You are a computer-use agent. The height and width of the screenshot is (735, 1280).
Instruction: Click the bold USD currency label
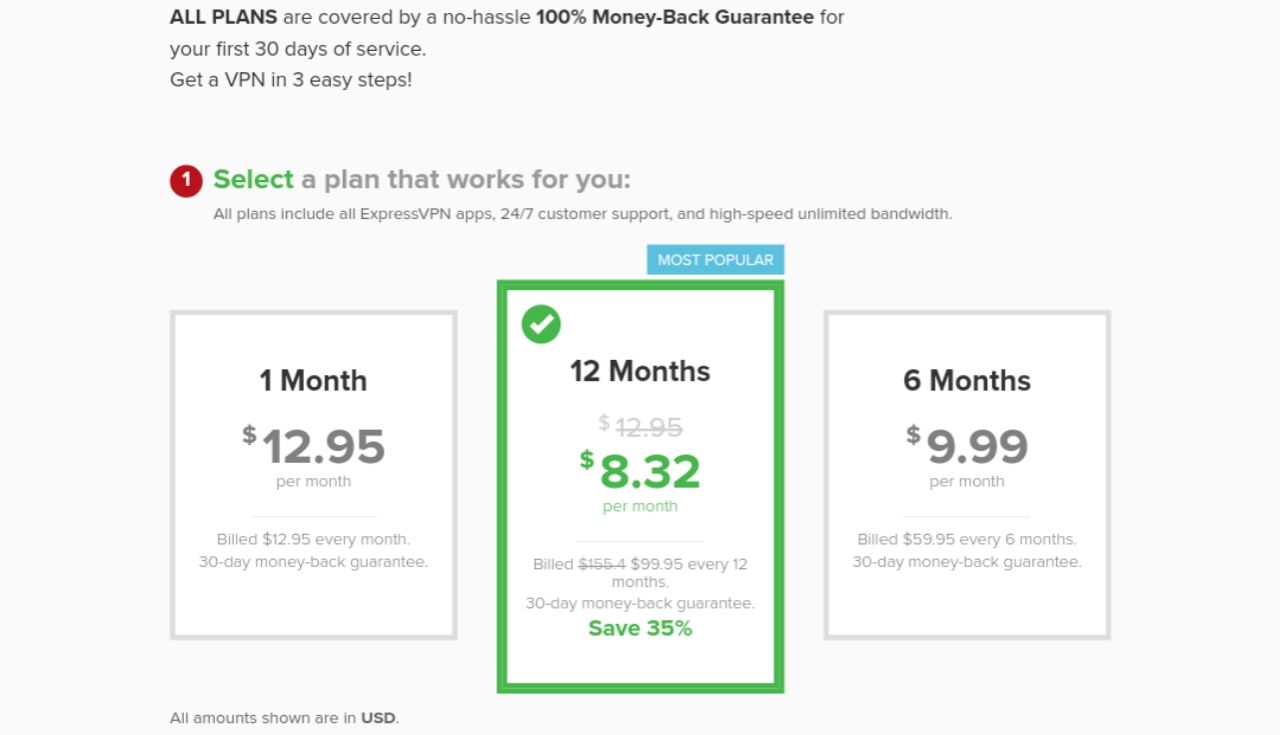click(378, 718)
